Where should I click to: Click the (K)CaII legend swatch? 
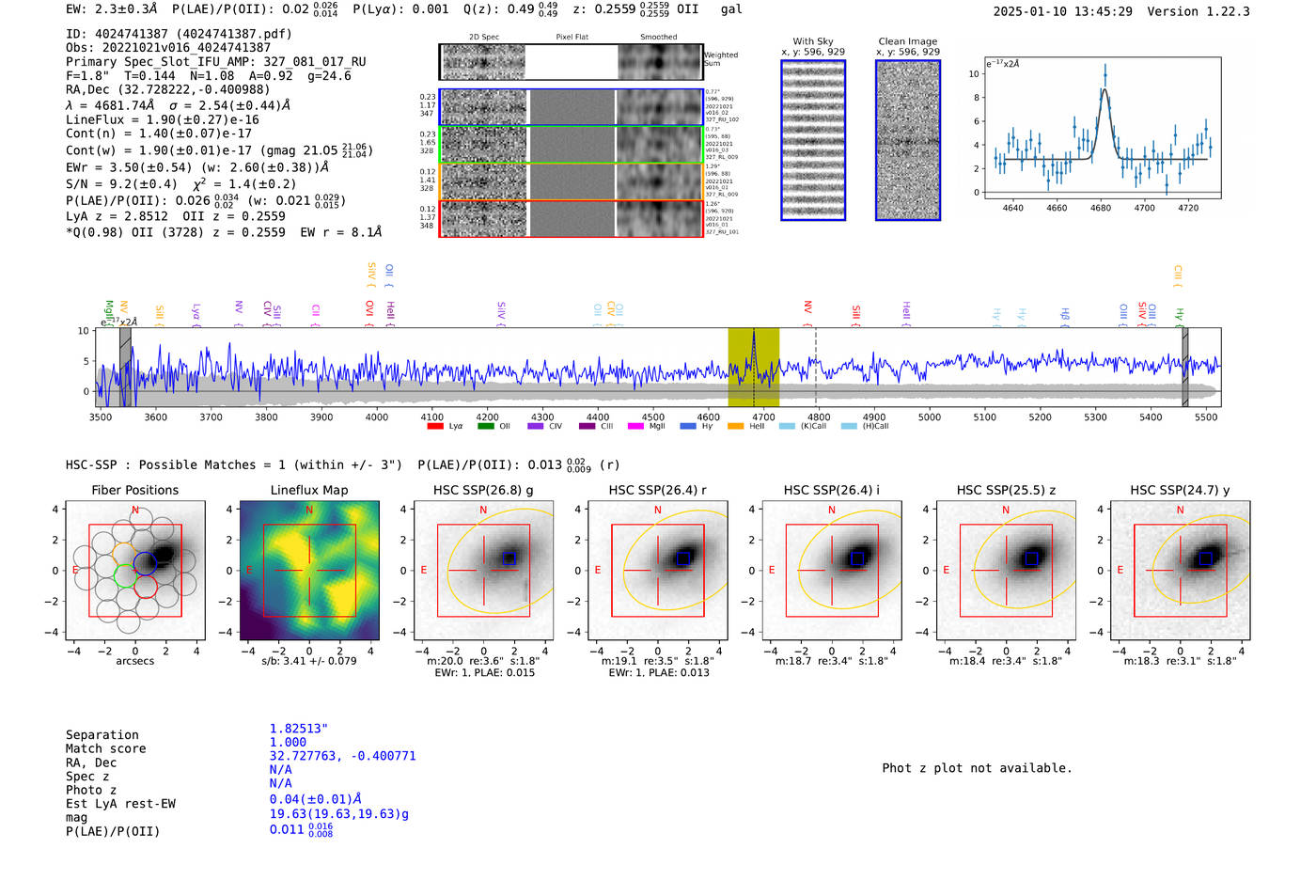click(x=787, y=426)
